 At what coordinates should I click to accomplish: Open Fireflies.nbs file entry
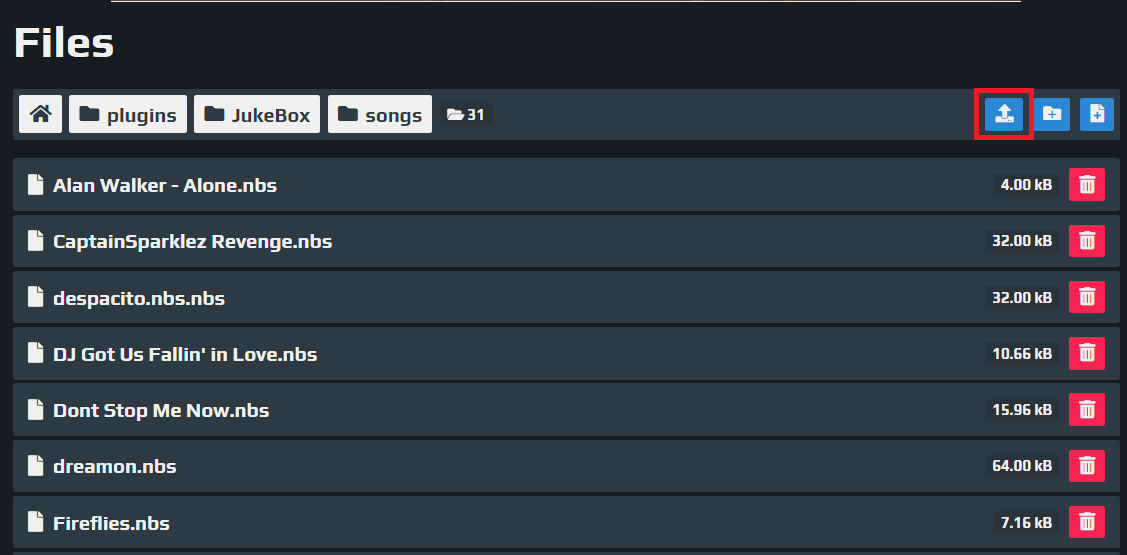(111, 522)
